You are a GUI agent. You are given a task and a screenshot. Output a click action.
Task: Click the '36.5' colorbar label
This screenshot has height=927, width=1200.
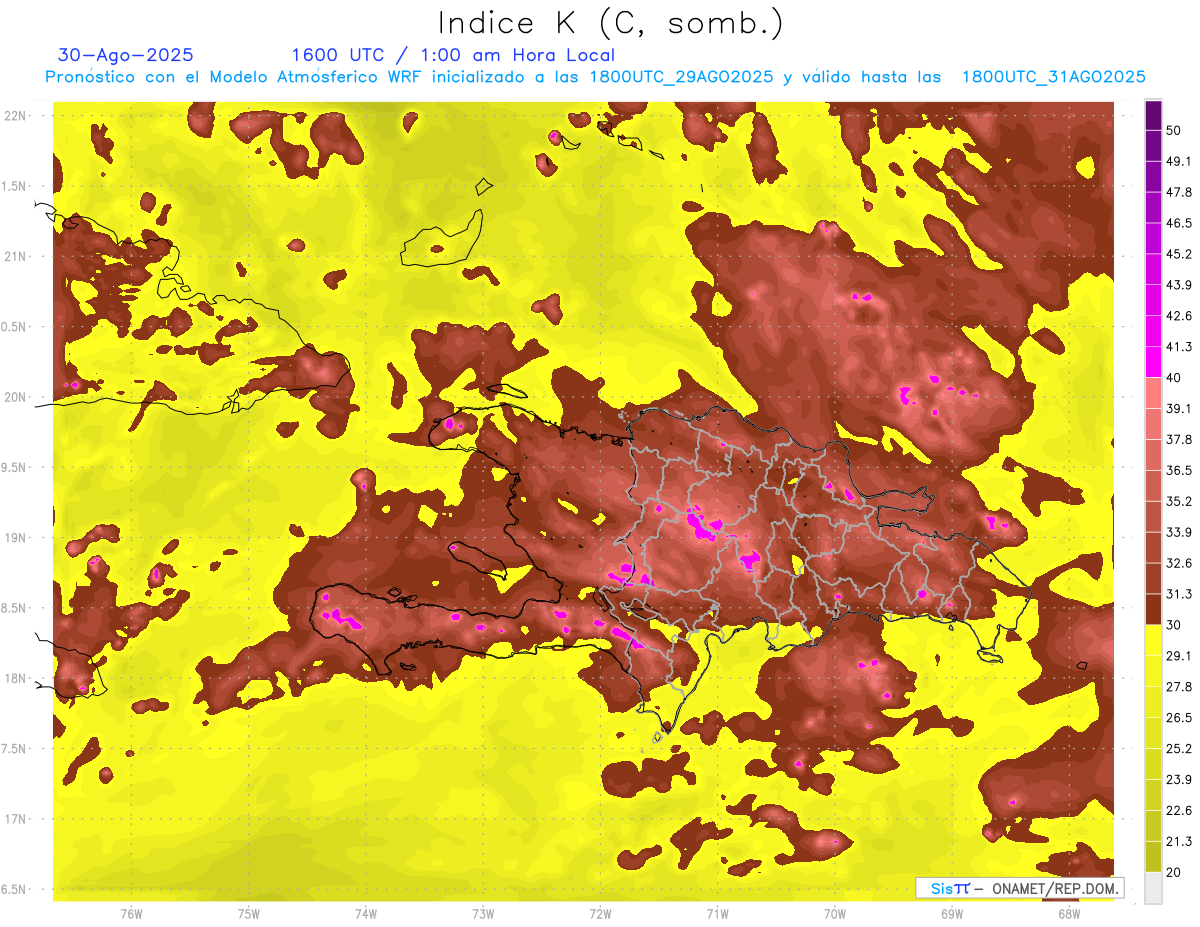tap(1178, 470)
